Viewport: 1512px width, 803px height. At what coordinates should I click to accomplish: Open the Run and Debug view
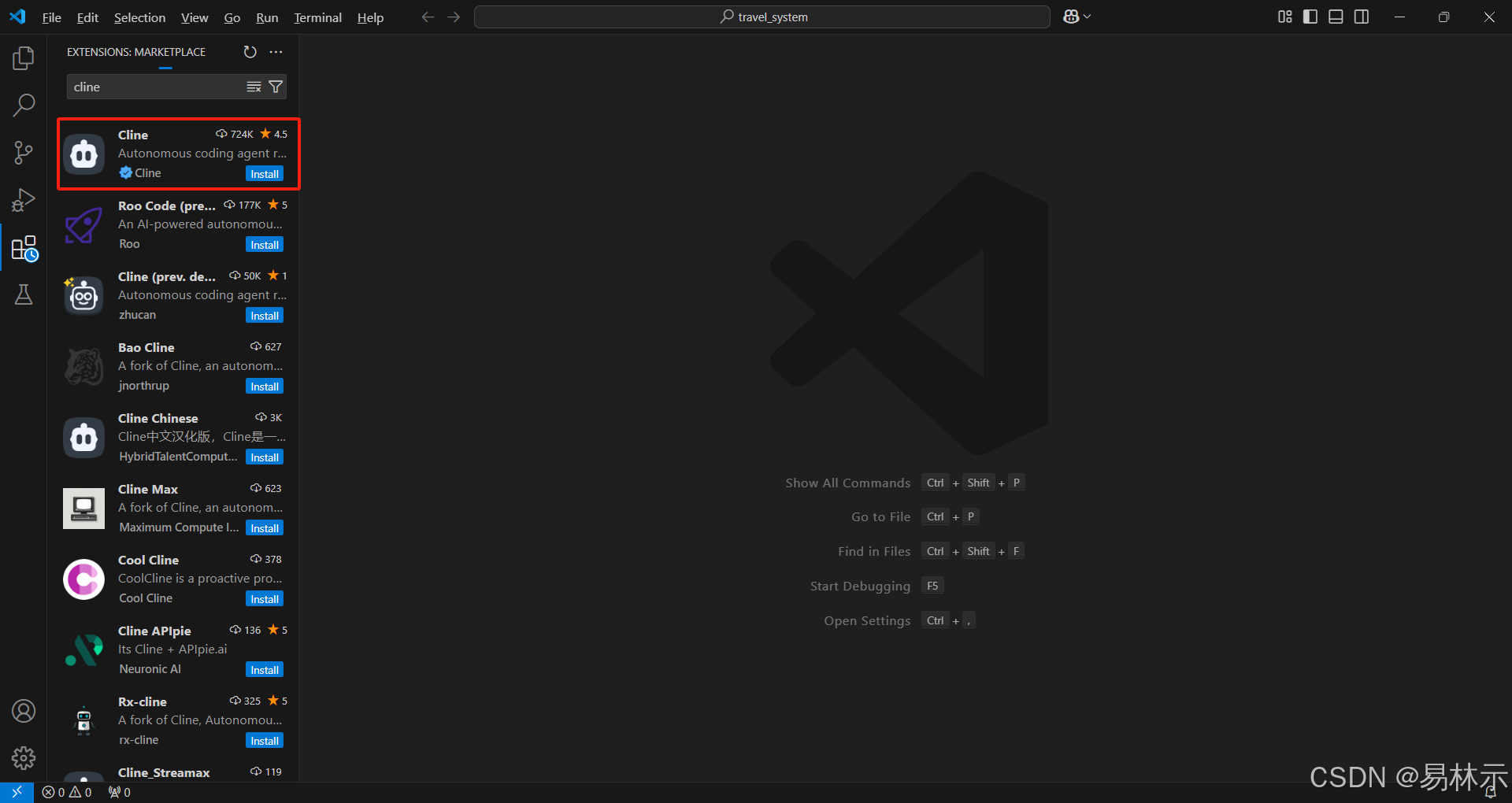coord(24,200)
